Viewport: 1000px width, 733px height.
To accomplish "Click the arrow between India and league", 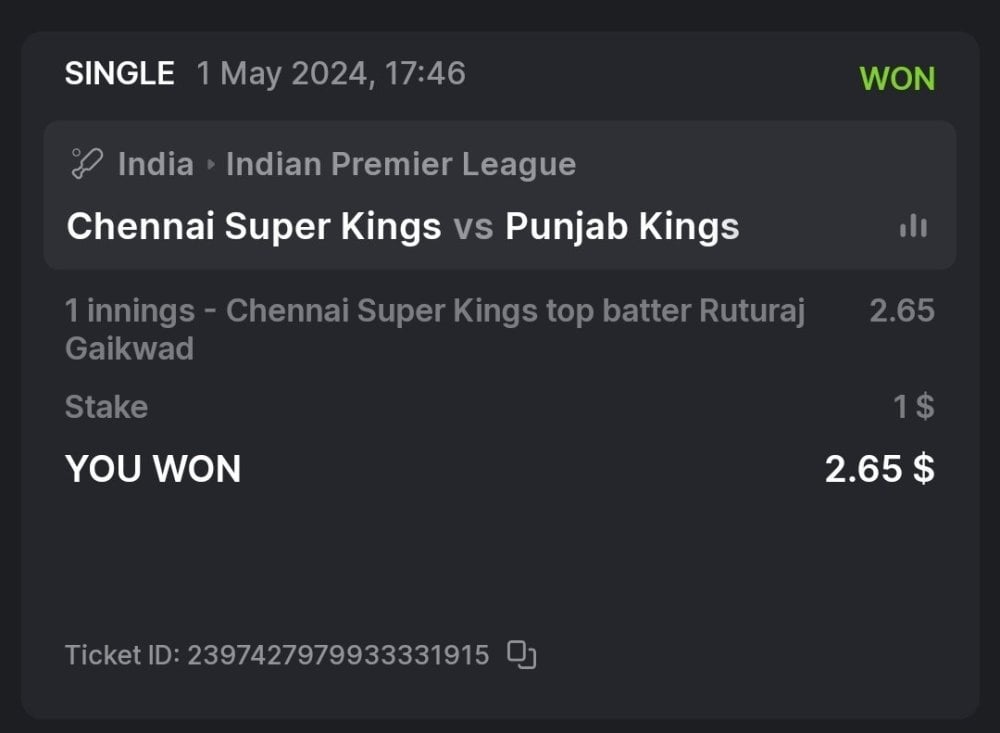I will pos(210,165).
